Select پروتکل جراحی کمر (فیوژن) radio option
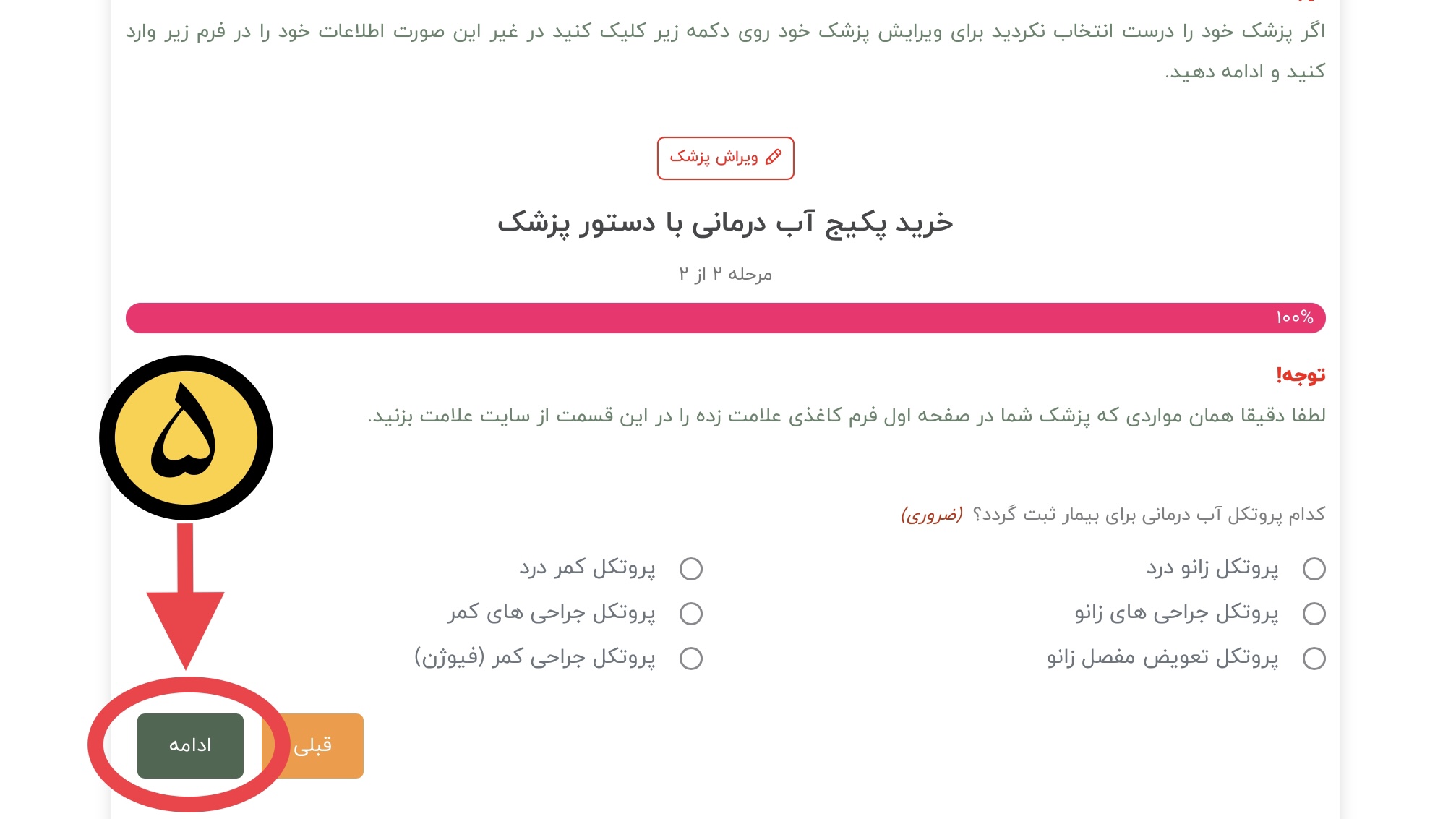 click(x=691, y=659)
